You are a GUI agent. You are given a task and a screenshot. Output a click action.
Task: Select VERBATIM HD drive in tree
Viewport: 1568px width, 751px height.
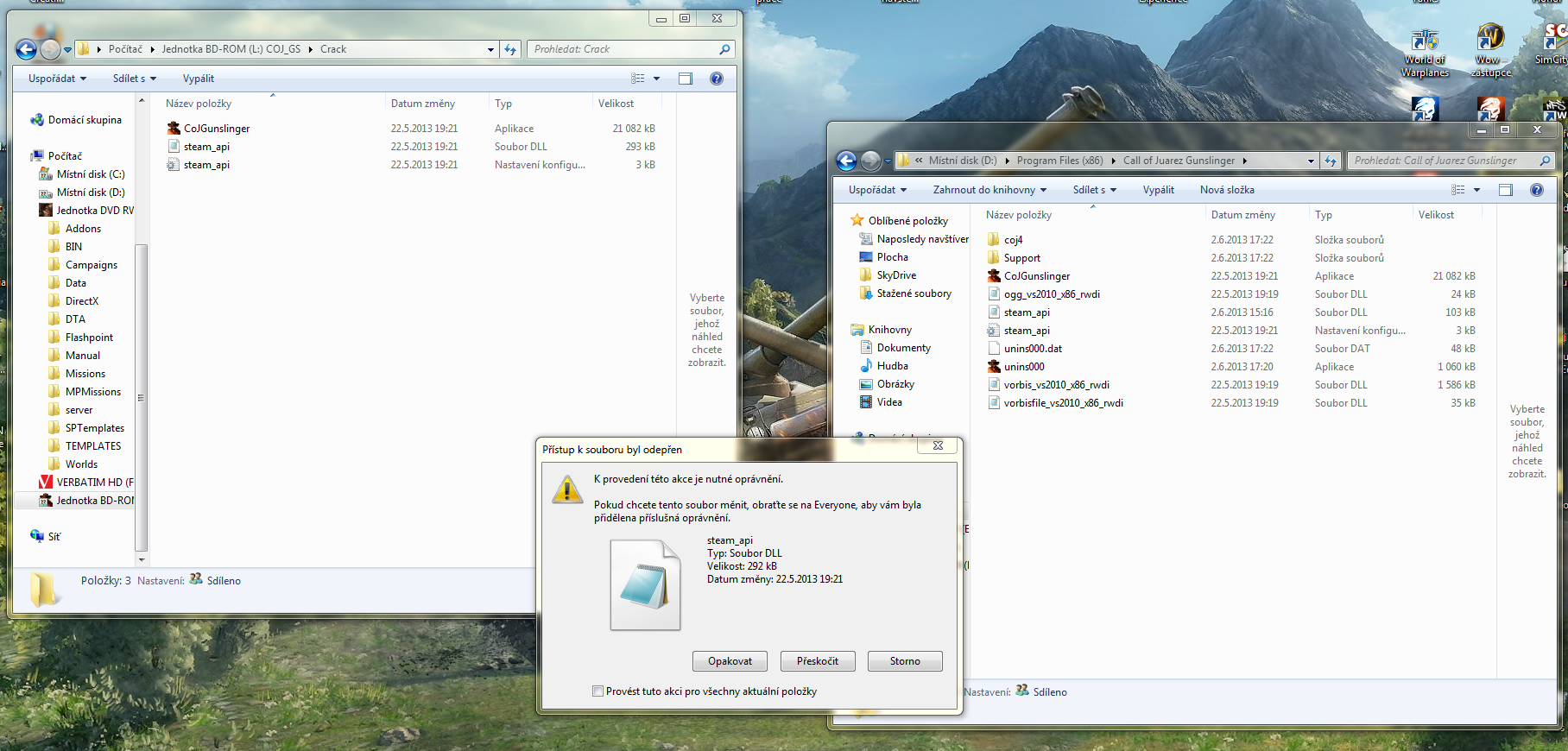(86, 483)
